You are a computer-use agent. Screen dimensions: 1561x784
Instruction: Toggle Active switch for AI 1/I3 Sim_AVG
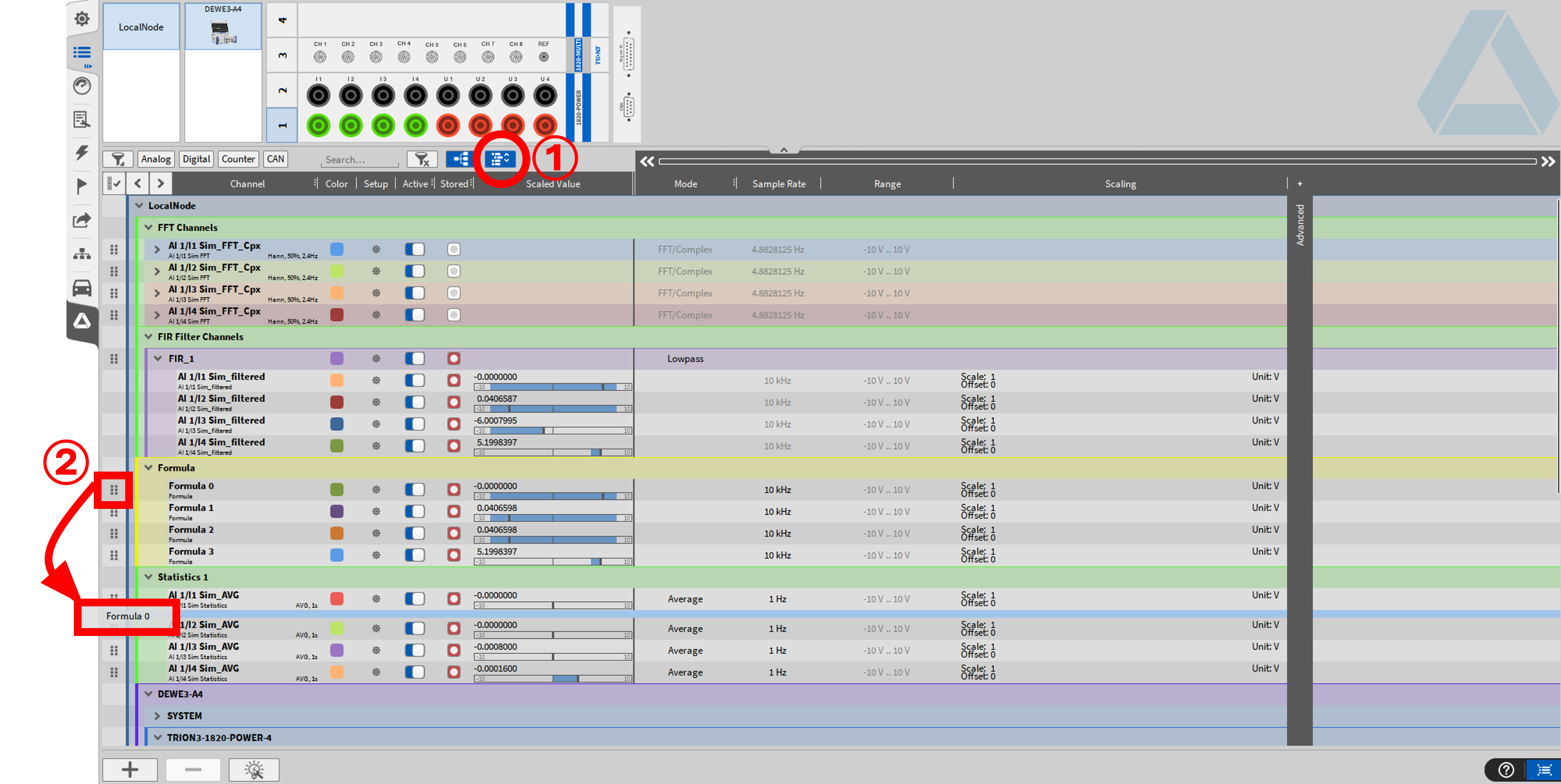tap(414, 650)
